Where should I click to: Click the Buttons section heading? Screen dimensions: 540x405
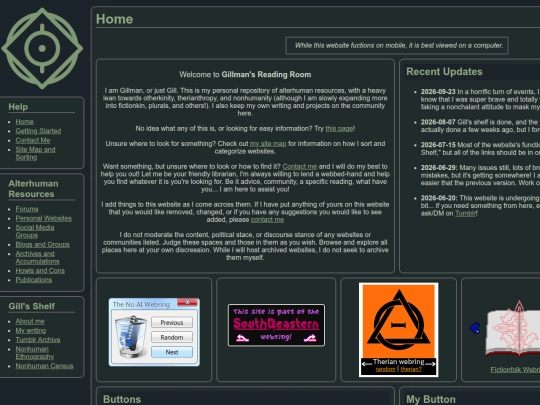[x=122, y=399]
